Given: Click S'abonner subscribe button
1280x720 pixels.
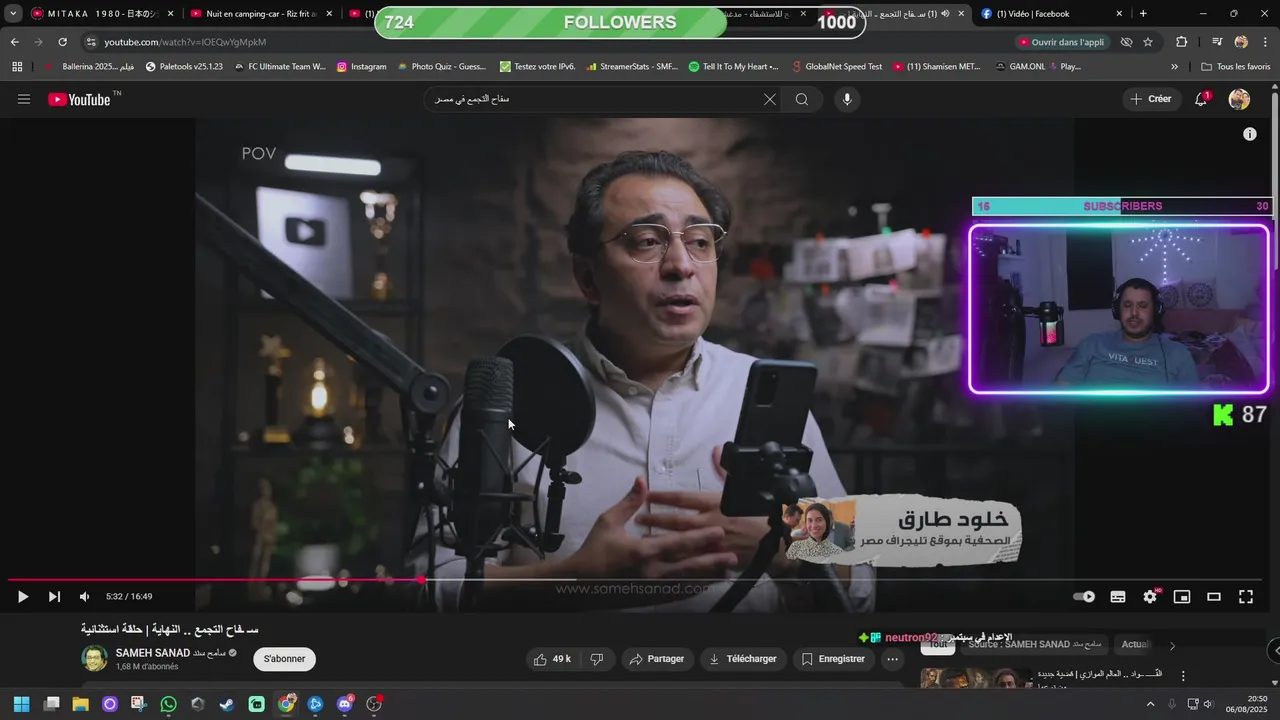Looking at the screenshot, I should [285, 659].
